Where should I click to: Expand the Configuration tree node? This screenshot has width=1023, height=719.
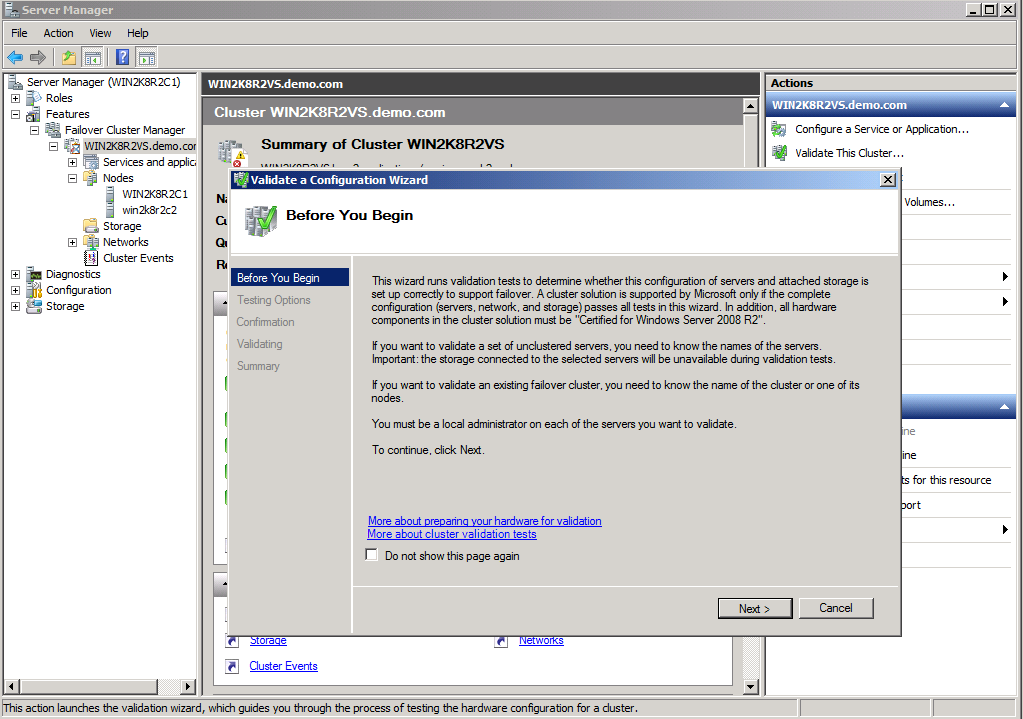(16, 290)
